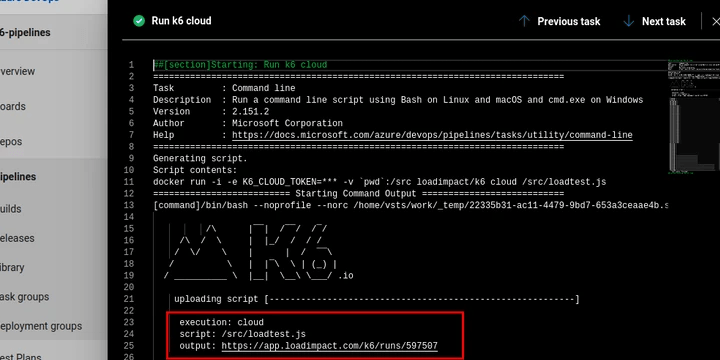Click the 'Starting Command Output' log line
Screen dimensions: 720x360
tap(359, 193)
